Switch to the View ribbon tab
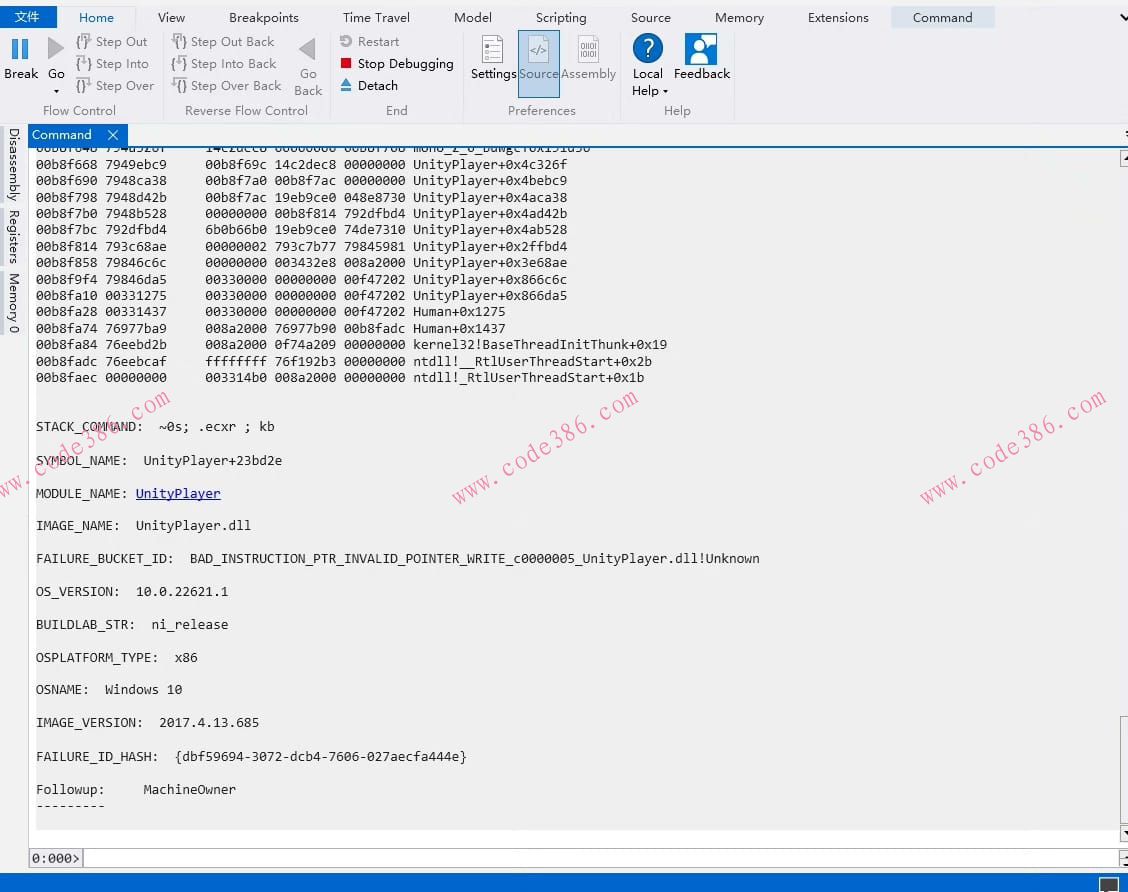Viewport: 1128px width, 892px height. coord(171,17)
